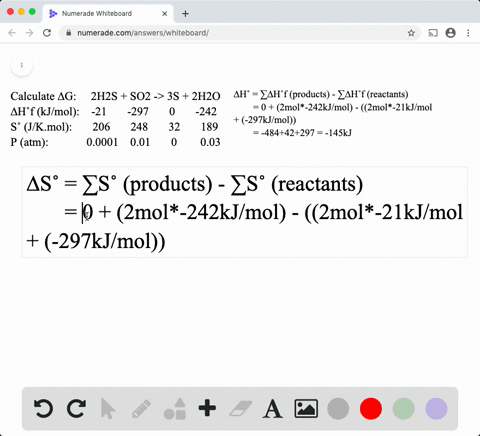Close the Numerade Whiteboard tab
The height and width of the screenshot is (436, 480).
point(165,14)
